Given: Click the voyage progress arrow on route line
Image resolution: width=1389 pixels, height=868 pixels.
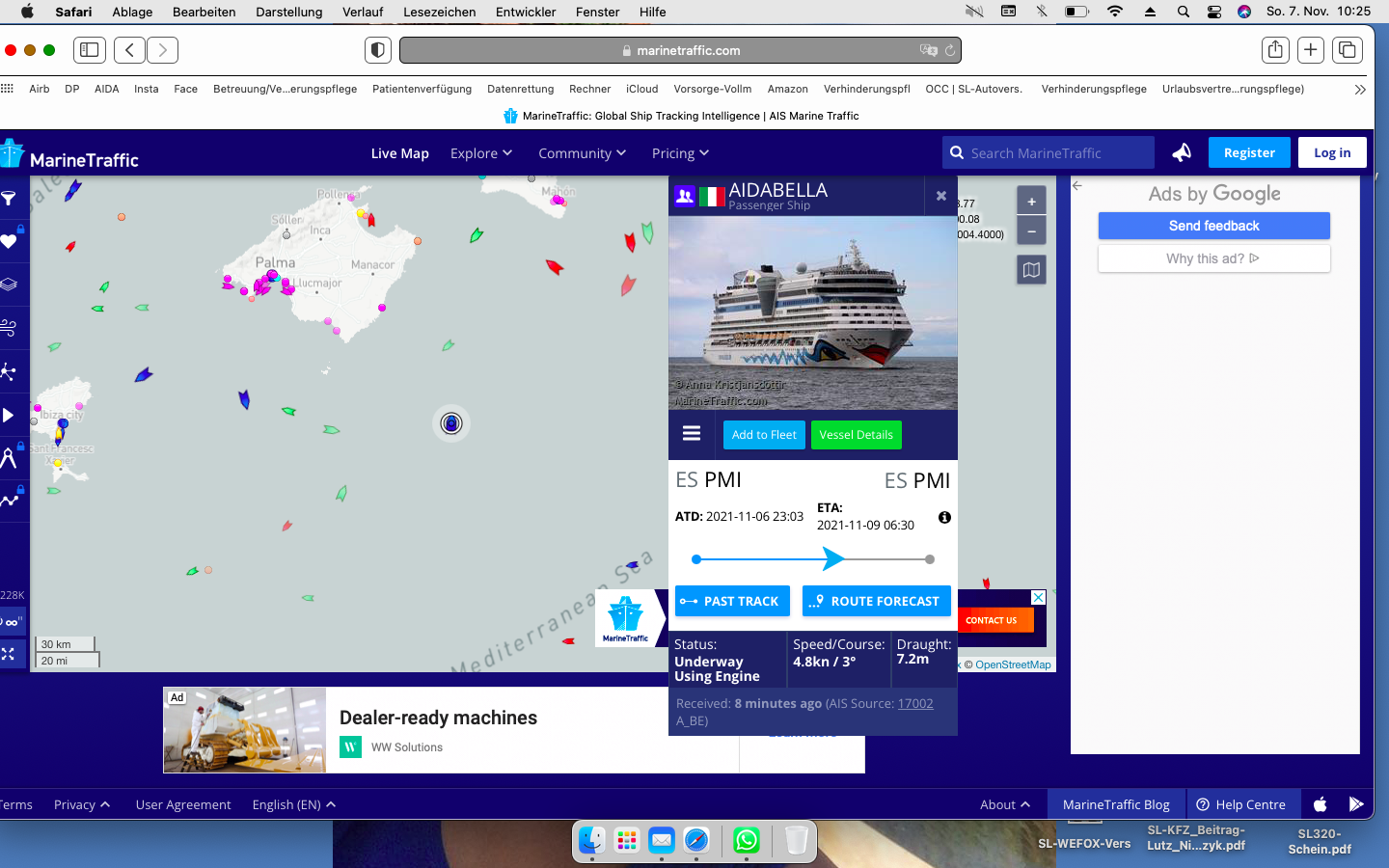Looking at the screenshot, I should click(x=833, y=559).
